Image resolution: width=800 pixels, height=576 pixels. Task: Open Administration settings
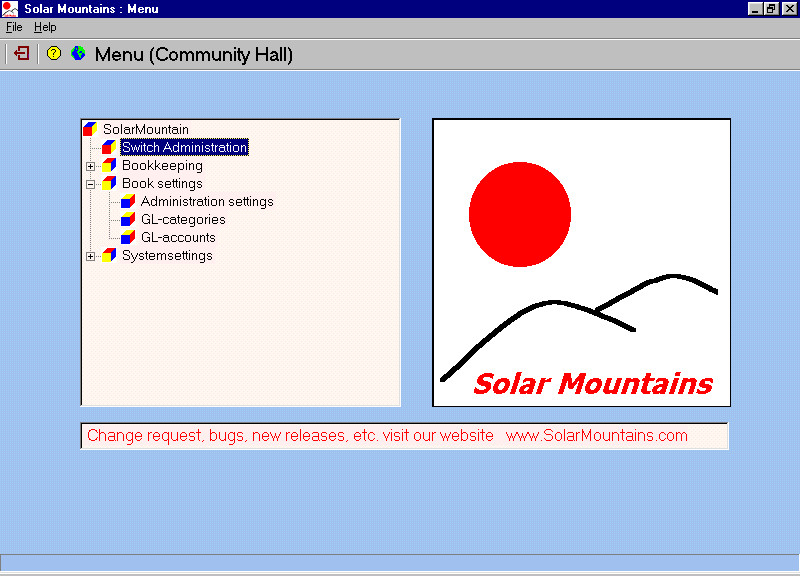point(207,201)
